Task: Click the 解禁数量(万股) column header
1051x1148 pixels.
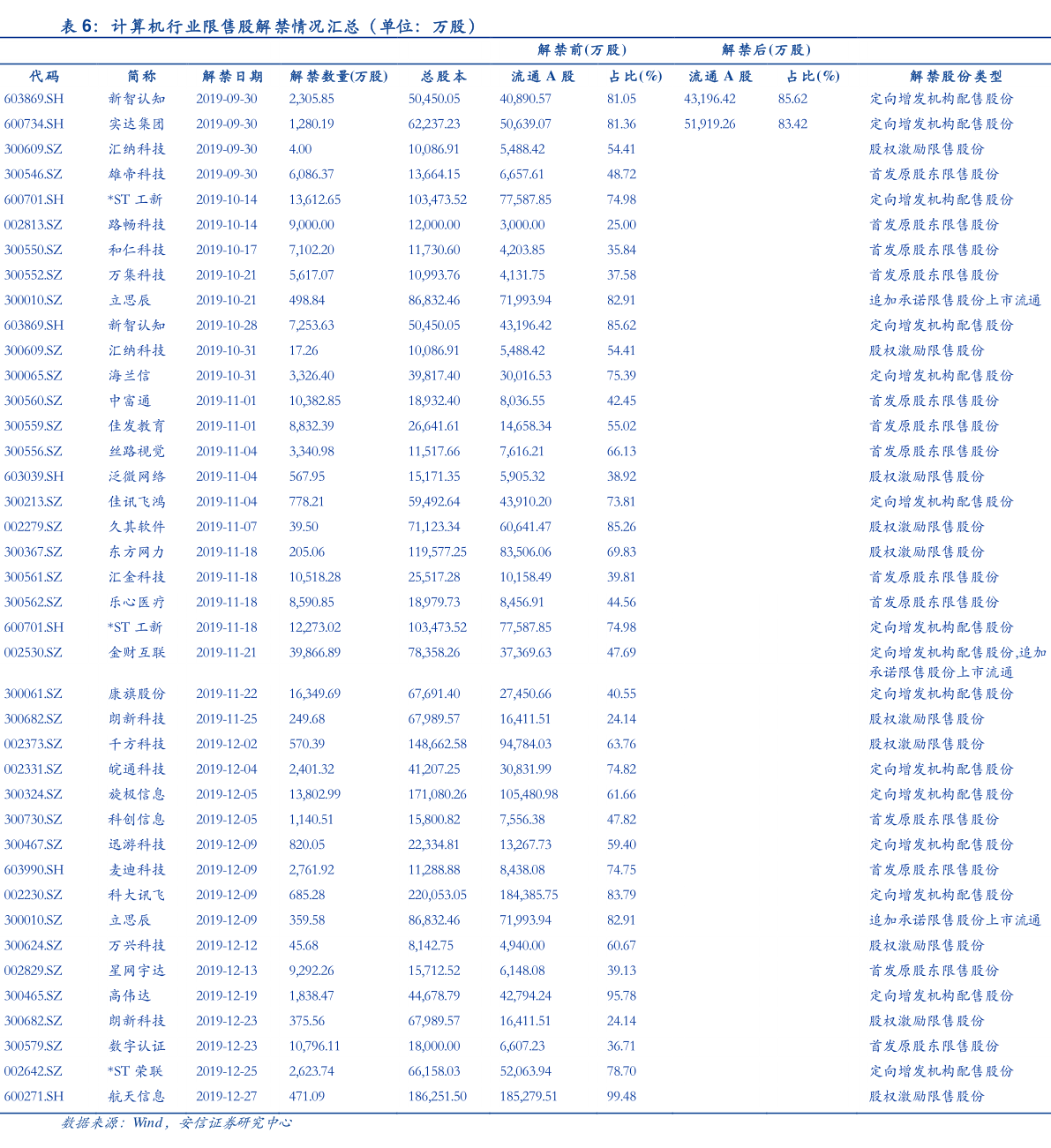Action: click(x=339, y=77)
